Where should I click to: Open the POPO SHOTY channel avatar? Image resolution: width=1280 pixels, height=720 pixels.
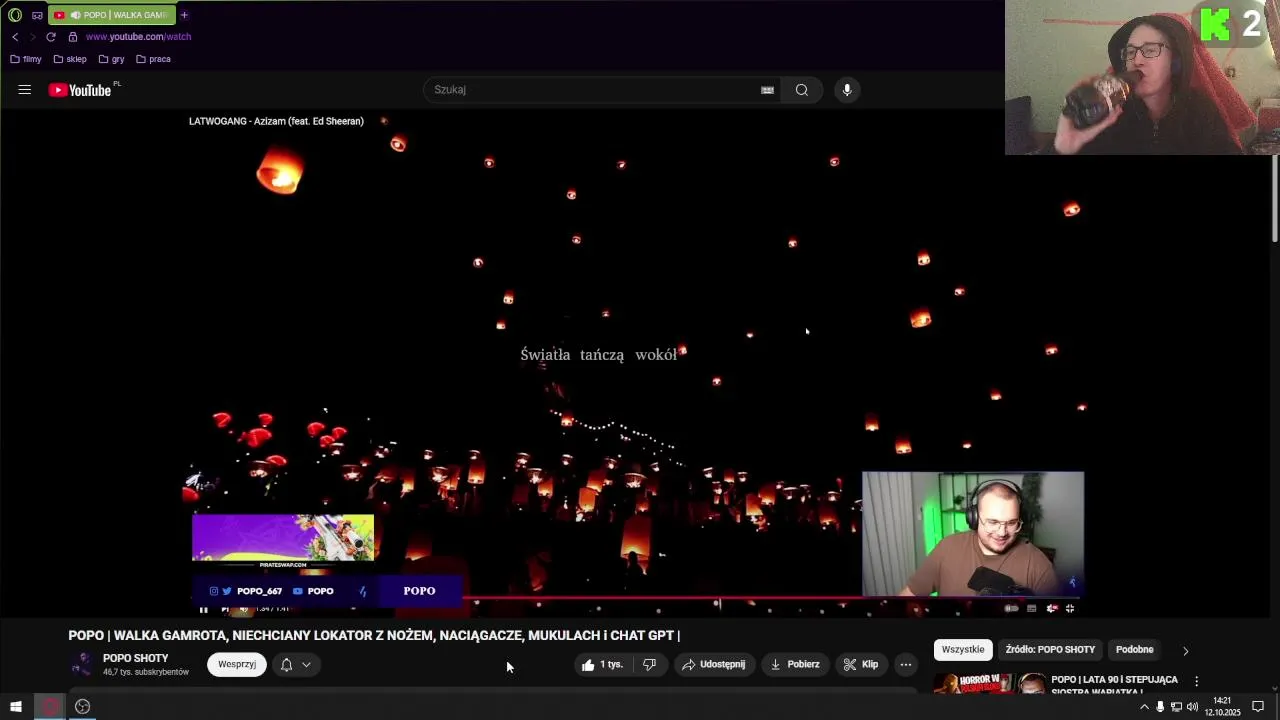pos(81,664)
